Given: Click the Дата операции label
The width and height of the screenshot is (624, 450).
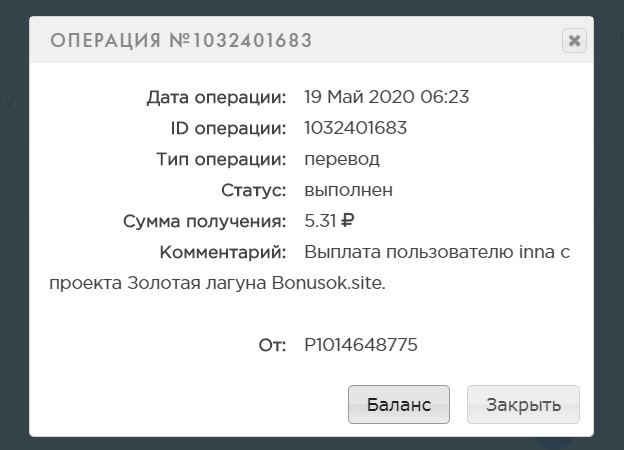Looking at the screenshot, I should point(217,97).
